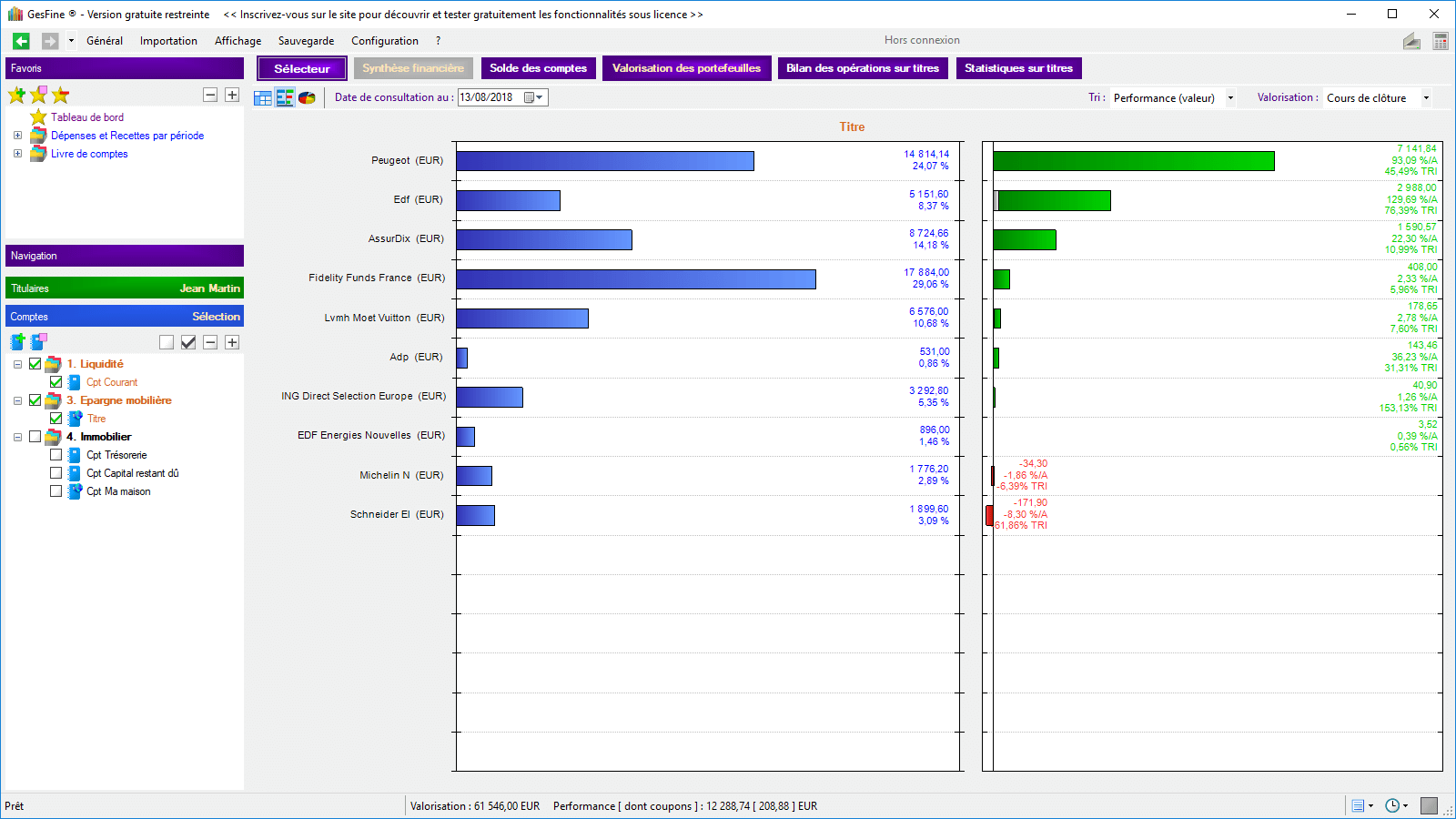This screenshot has height=819, width=1456.
Task: Switch to pie chart view icon
Action: coord(307,98)
